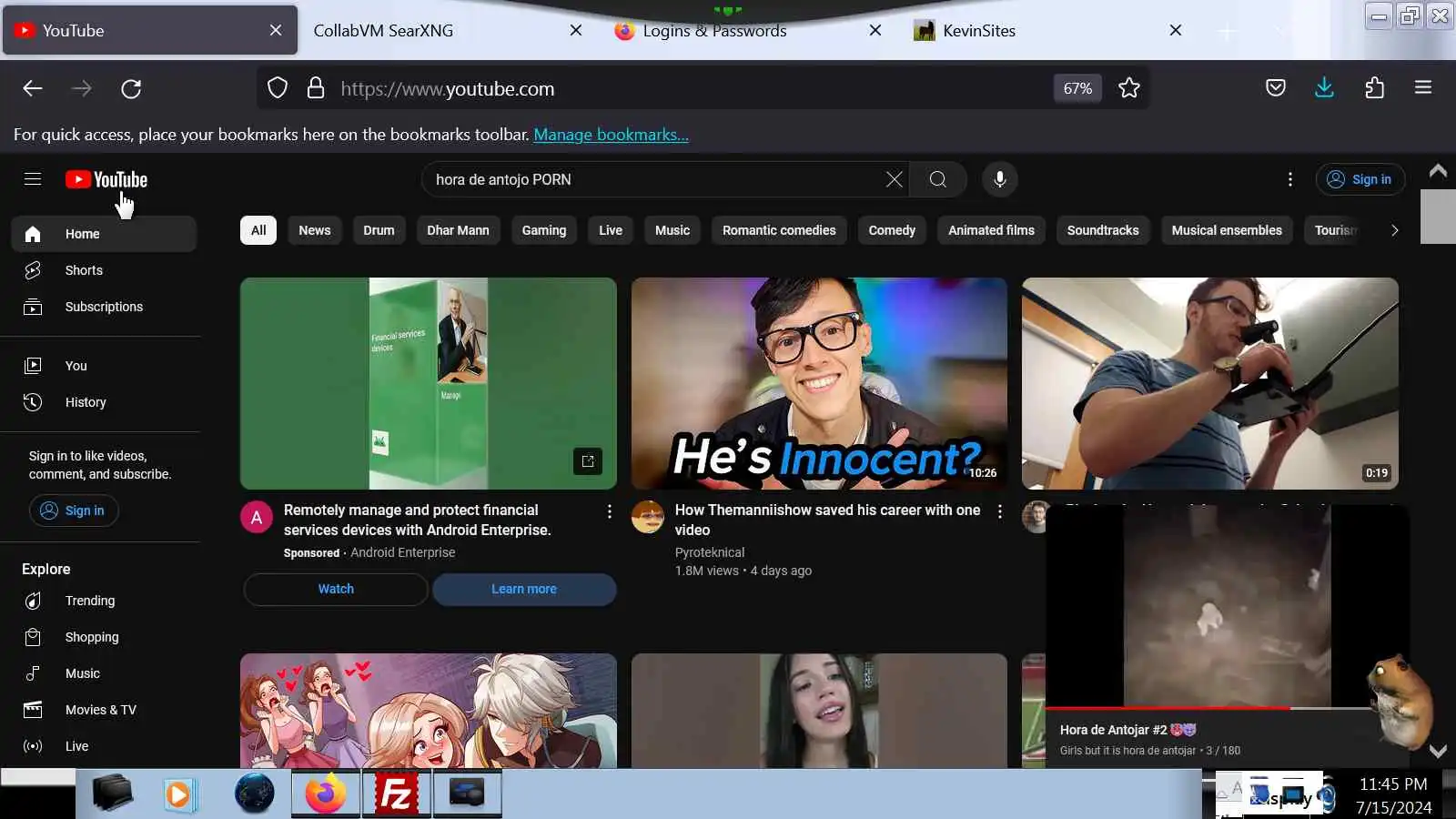1456x819 pixels.
Task: Select the Romantic comedies chip
Action: (779, 230)
